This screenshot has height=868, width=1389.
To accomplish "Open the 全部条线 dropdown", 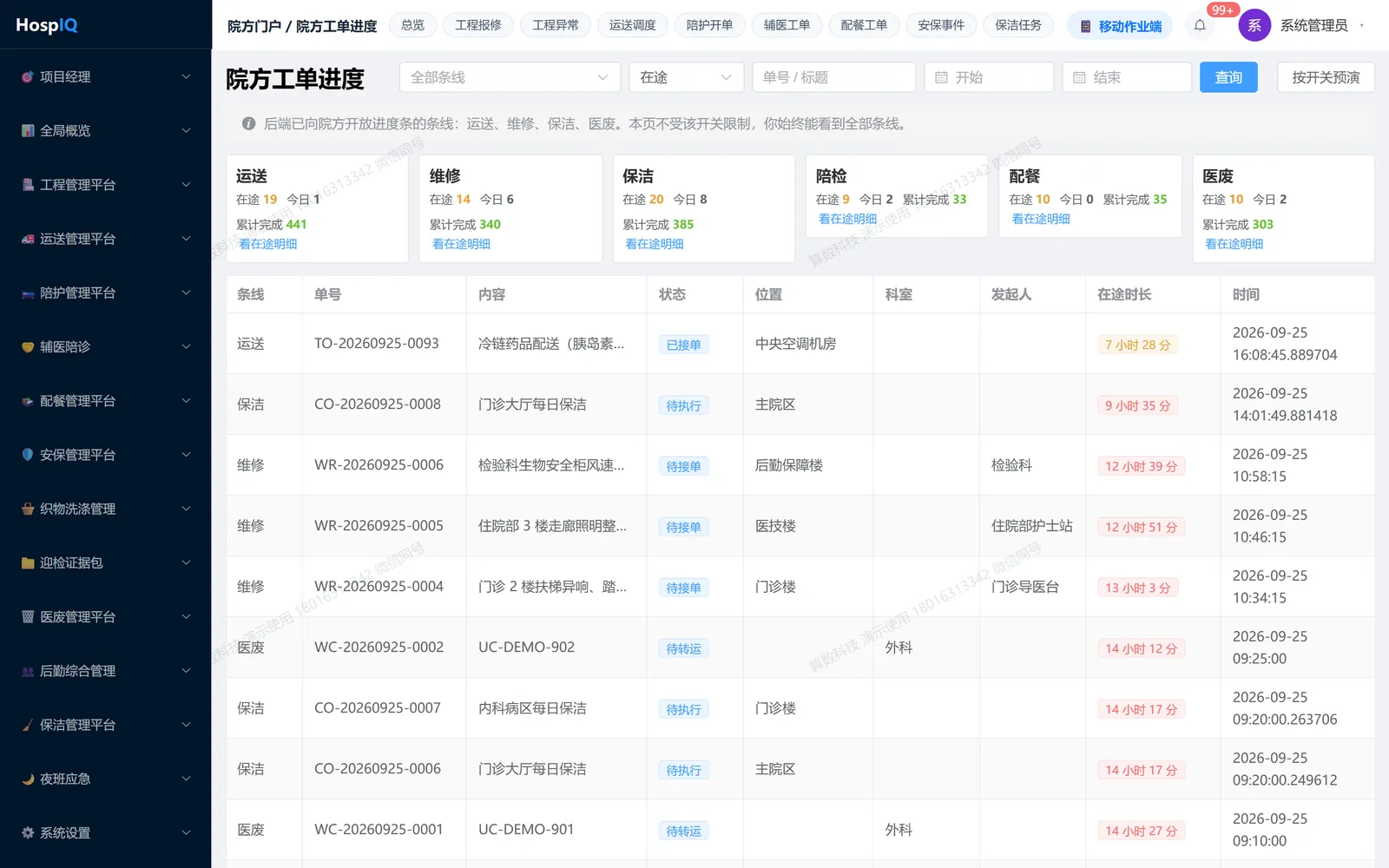I will pos(510,77).
